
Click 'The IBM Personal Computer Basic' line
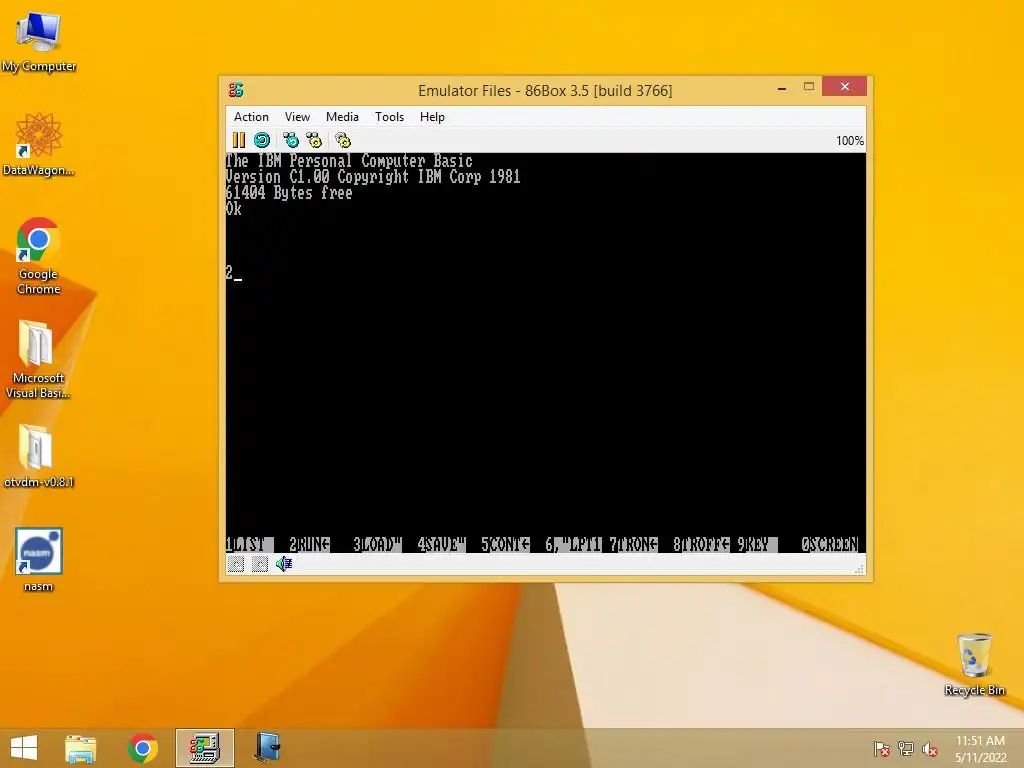349,161
